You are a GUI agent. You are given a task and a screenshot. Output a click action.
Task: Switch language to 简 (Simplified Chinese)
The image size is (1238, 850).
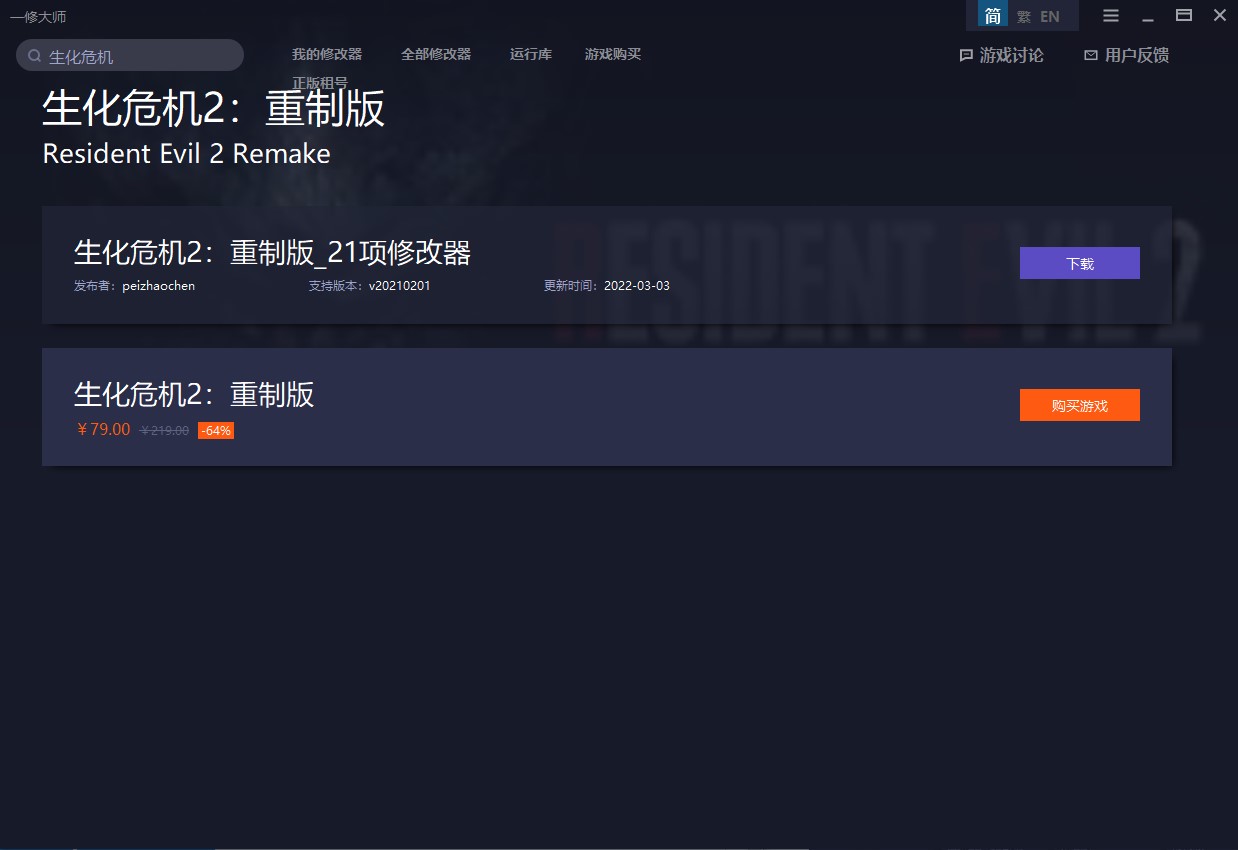tap(993, 16)
